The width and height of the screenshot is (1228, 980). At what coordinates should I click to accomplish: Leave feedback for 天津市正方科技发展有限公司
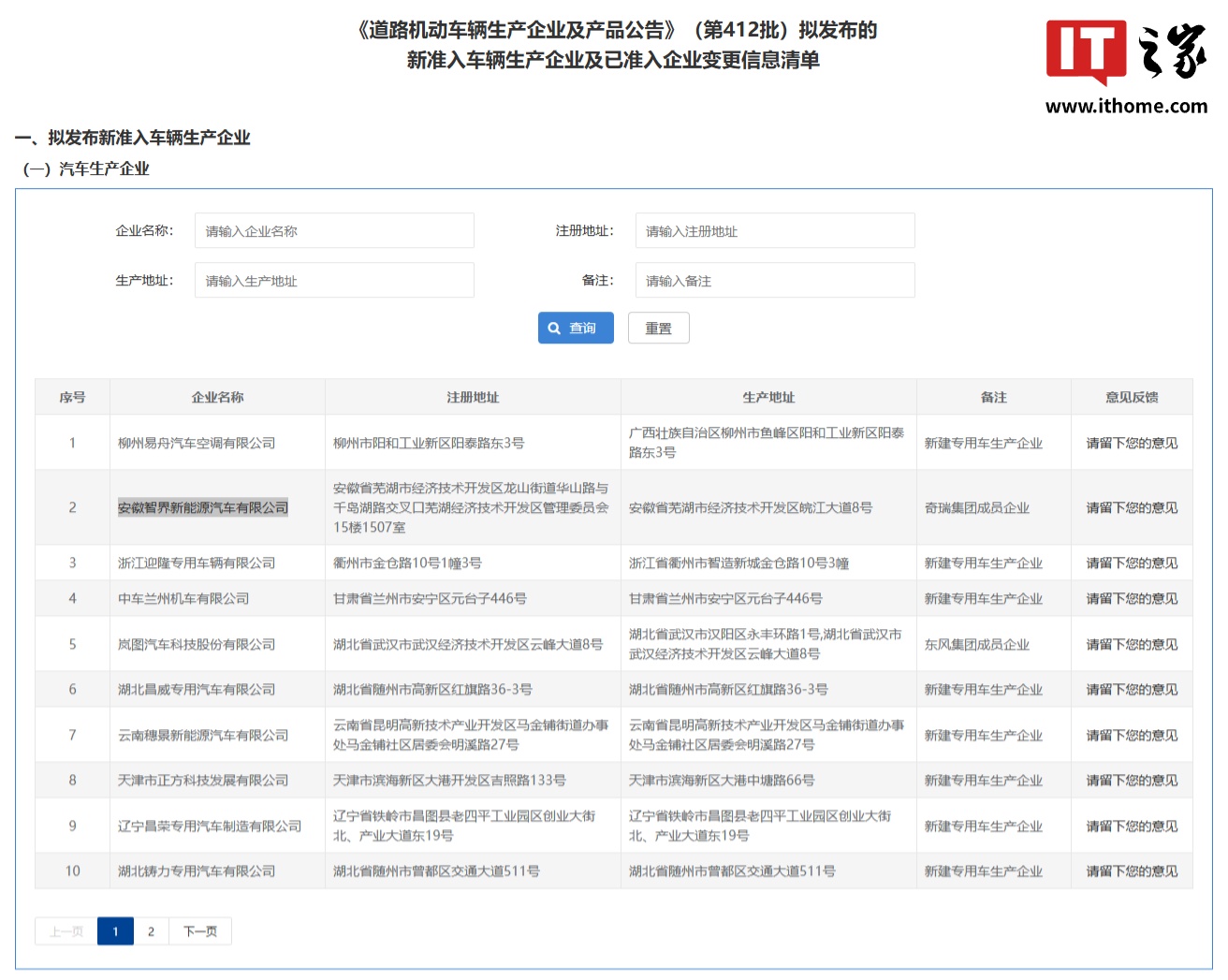(x=1132, y=781)
